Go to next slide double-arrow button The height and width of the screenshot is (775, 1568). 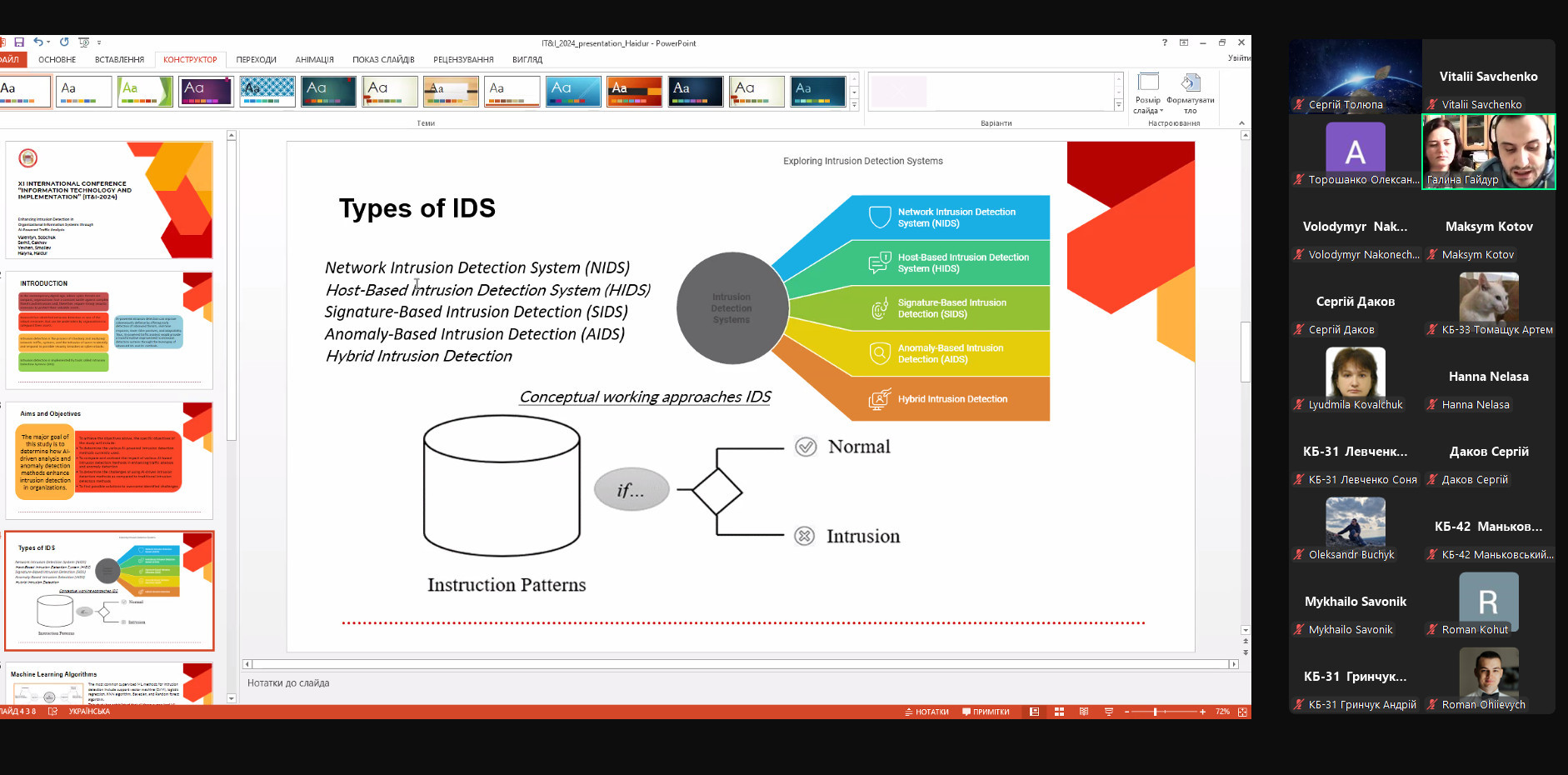coord(1246,652)
